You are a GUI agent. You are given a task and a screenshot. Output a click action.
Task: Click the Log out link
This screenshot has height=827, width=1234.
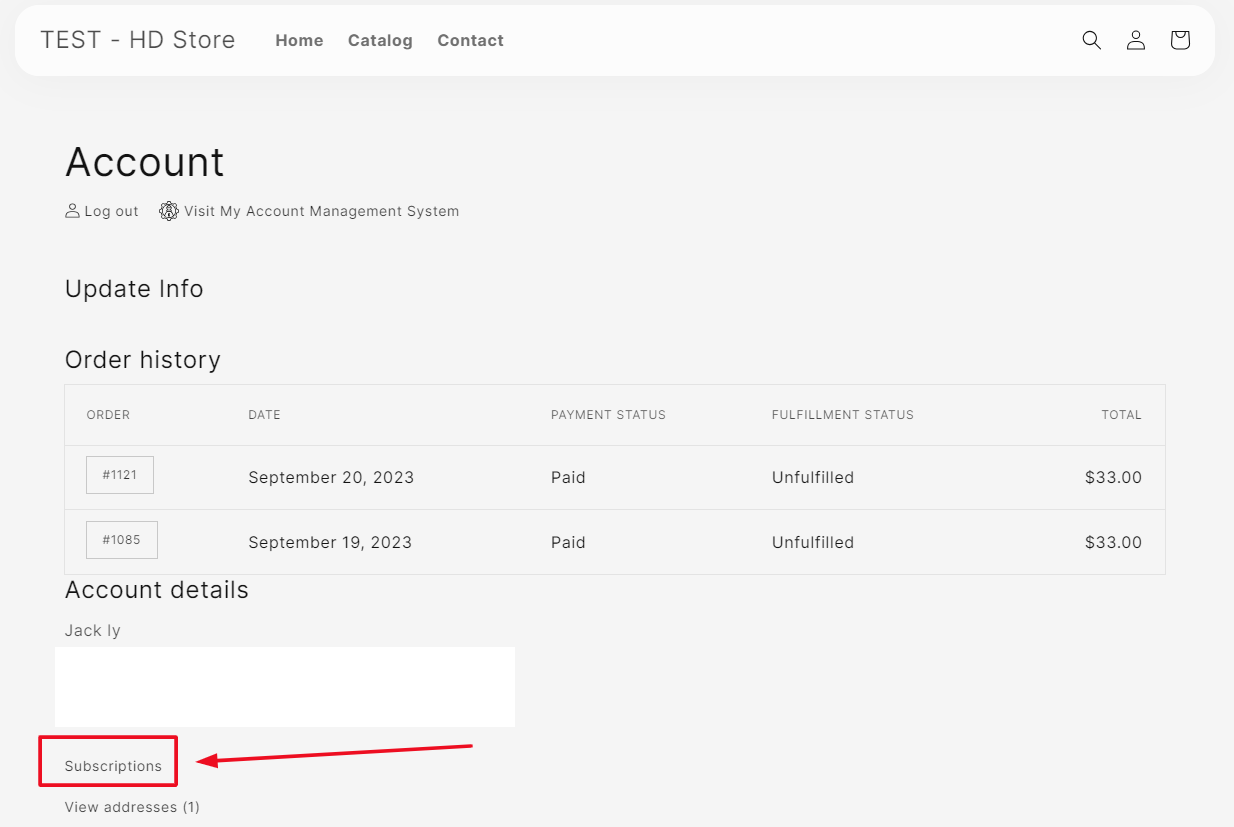111,211
